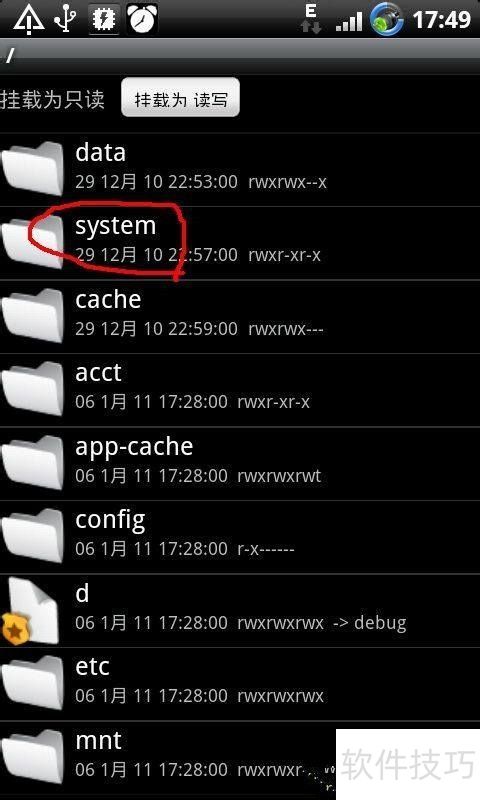Open the app-cache folder icon

coord(33,462)
